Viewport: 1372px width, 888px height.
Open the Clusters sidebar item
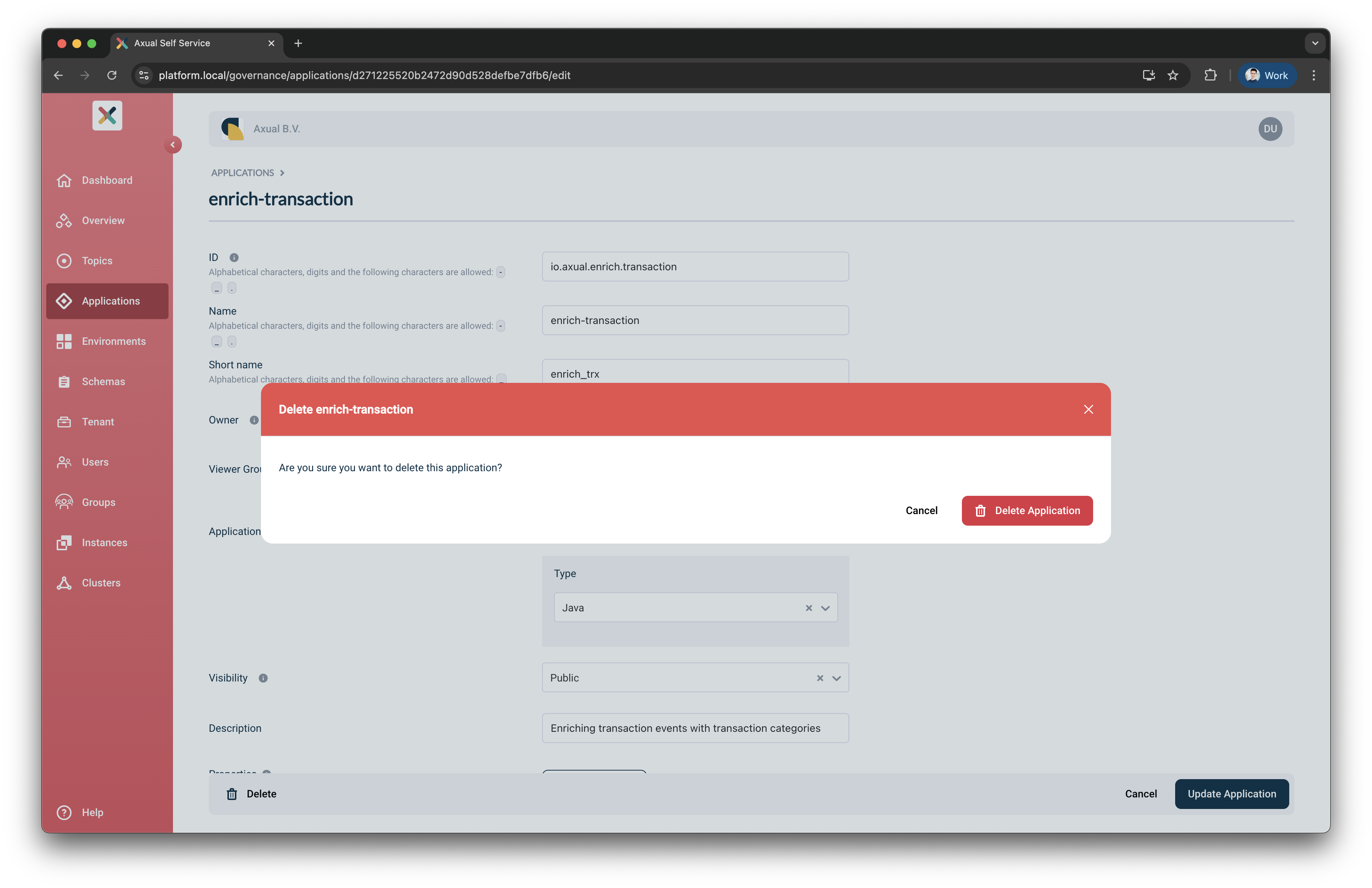(101, 583)
